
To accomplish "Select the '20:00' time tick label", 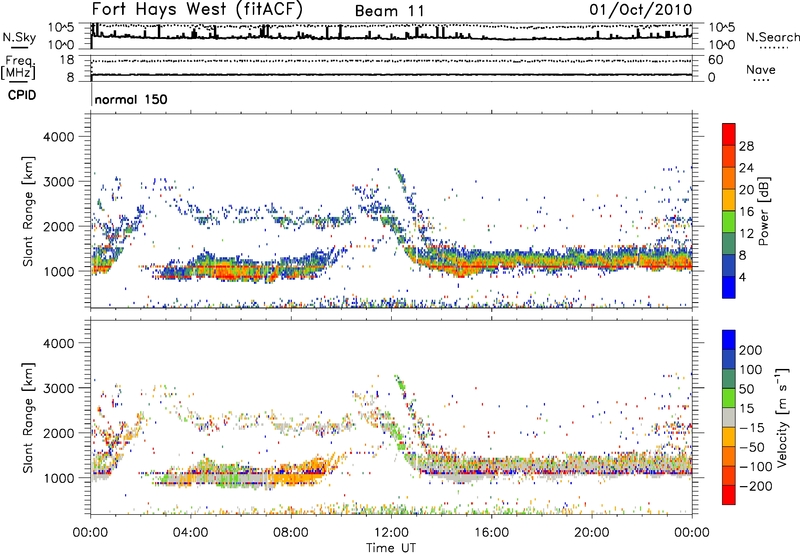I will 592,533.
